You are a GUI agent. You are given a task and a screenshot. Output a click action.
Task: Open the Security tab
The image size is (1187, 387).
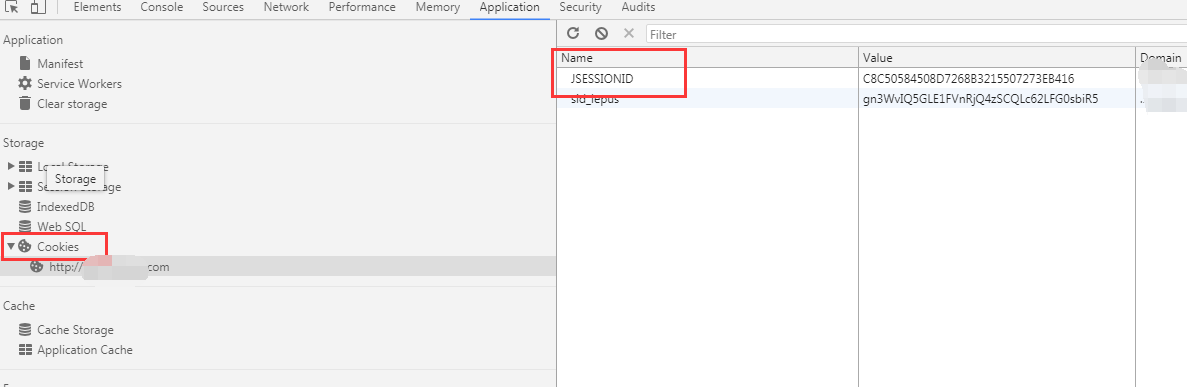[x=580, y=8]
